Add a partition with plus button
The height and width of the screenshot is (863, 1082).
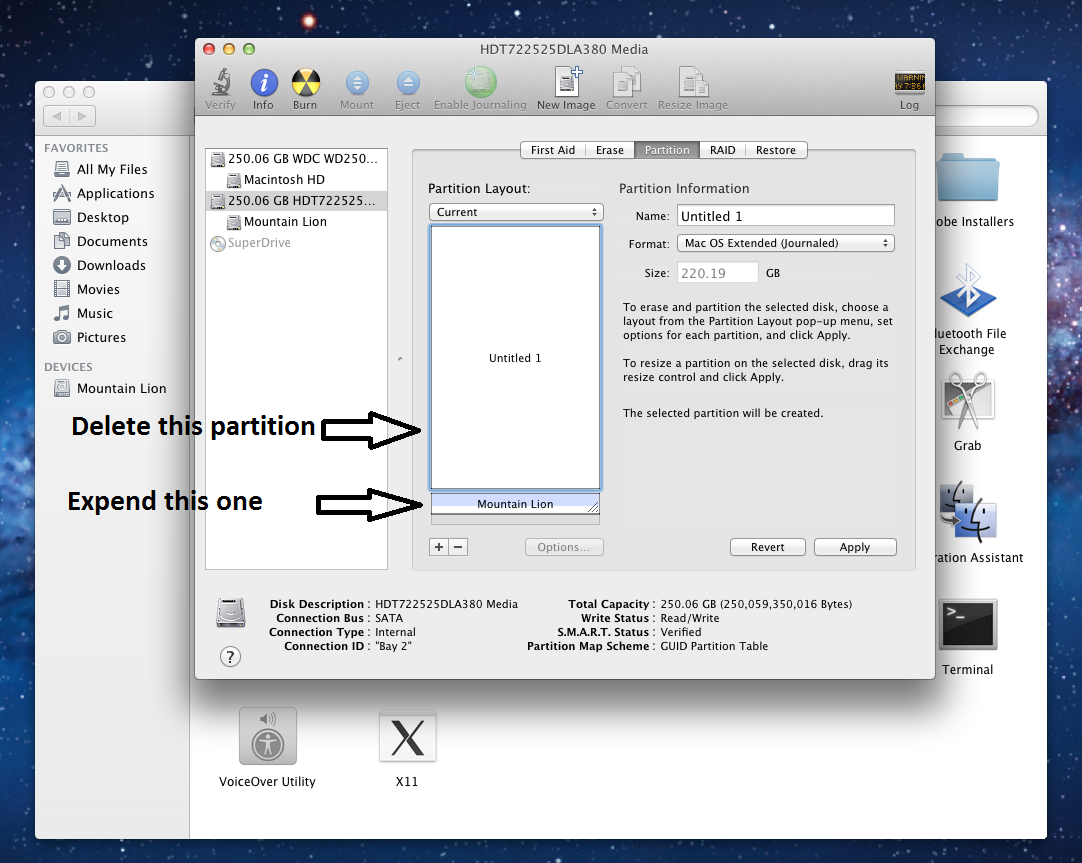tap(439, 547)
